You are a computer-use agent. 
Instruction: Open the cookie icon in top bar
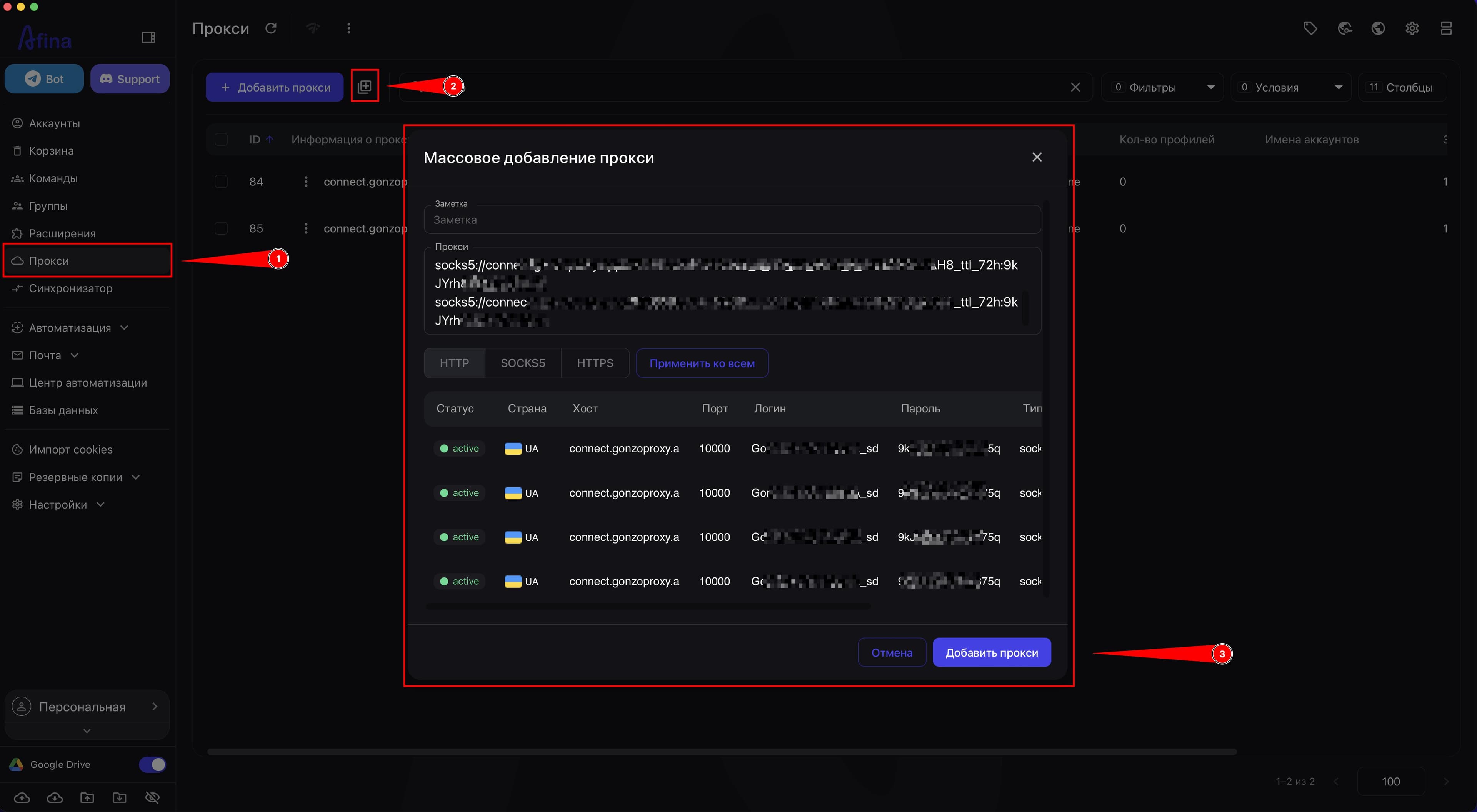pos(1345,28)
